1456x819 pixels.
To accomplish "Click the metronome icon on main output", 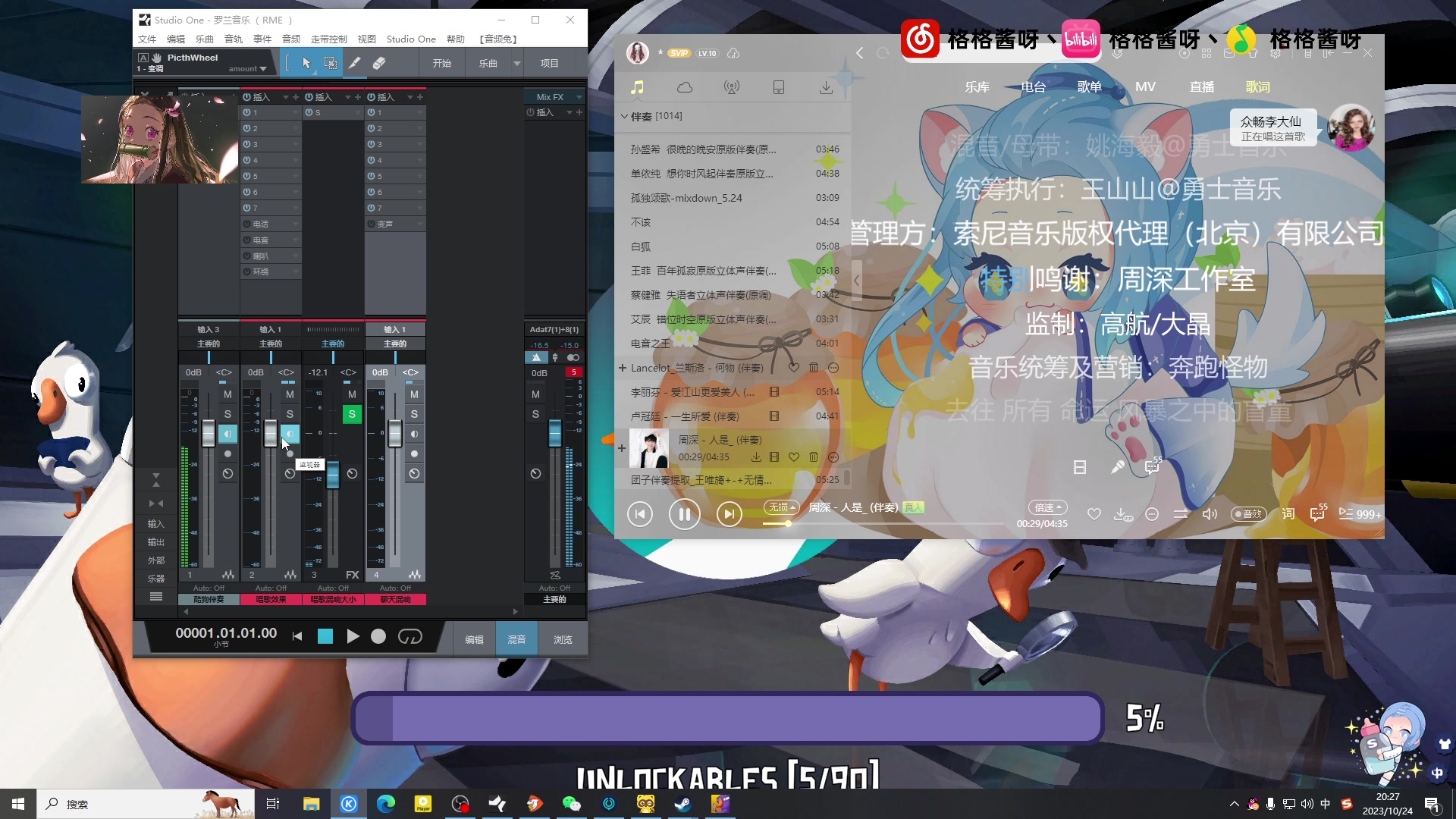I will click(x=536, y=357).
